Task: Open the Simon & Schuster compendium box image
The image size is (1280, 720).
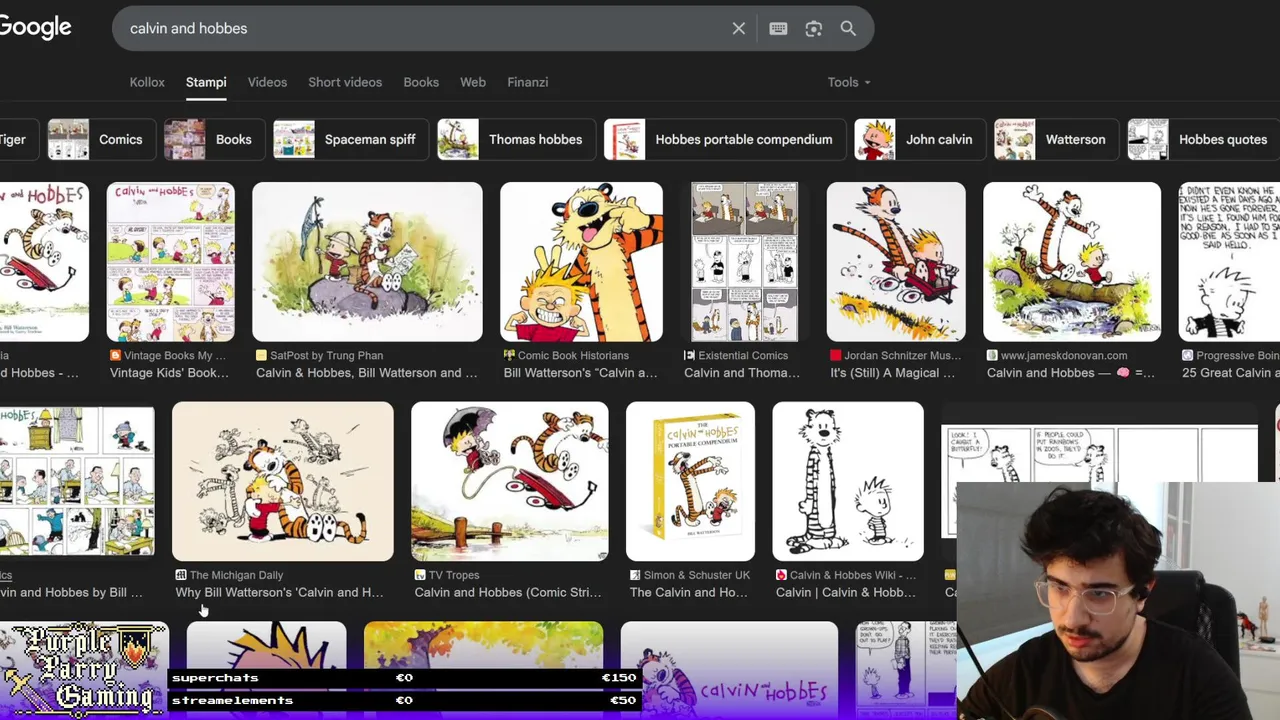Action: coord(690,481)
